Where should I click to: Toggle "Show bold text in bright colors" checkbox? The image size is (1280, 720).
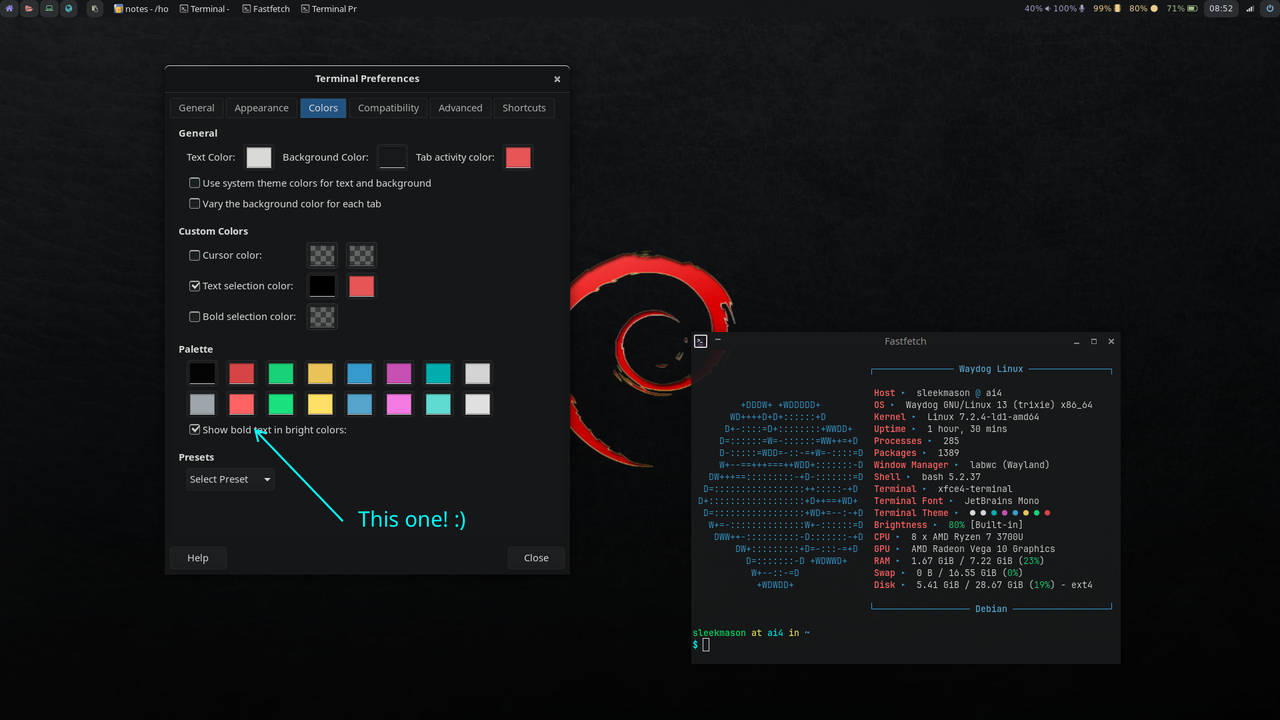pyautogui.click(x=195, y=430)
